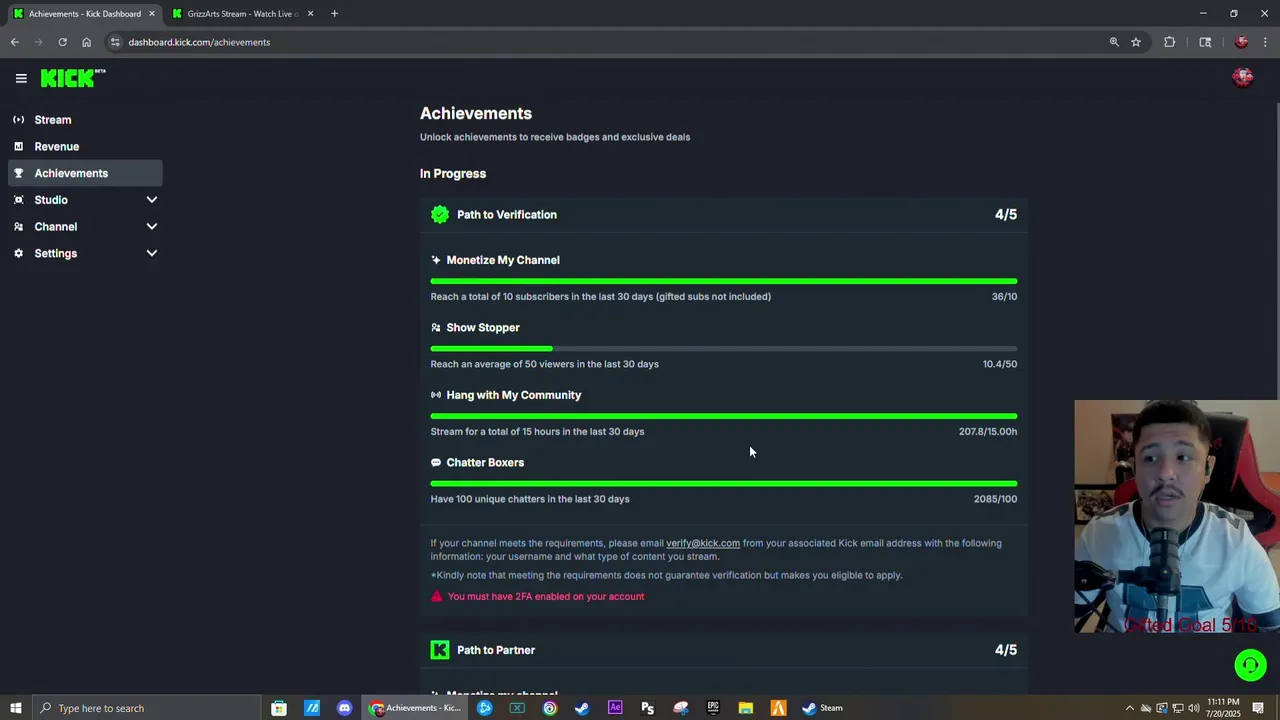Switch to the Achievements - Kick Dashboard tab
The image size is (1280, 720).
point(85,14)
